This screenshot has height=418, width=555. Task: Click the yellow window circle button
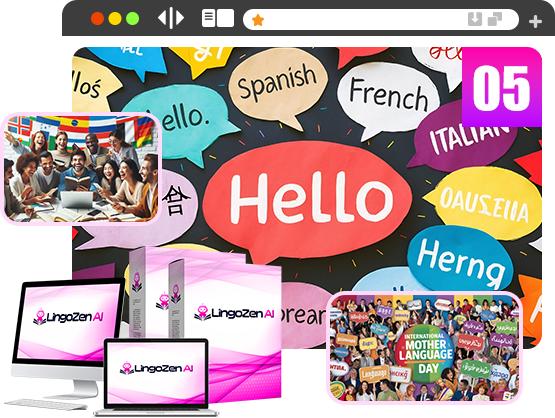point(115,18)
